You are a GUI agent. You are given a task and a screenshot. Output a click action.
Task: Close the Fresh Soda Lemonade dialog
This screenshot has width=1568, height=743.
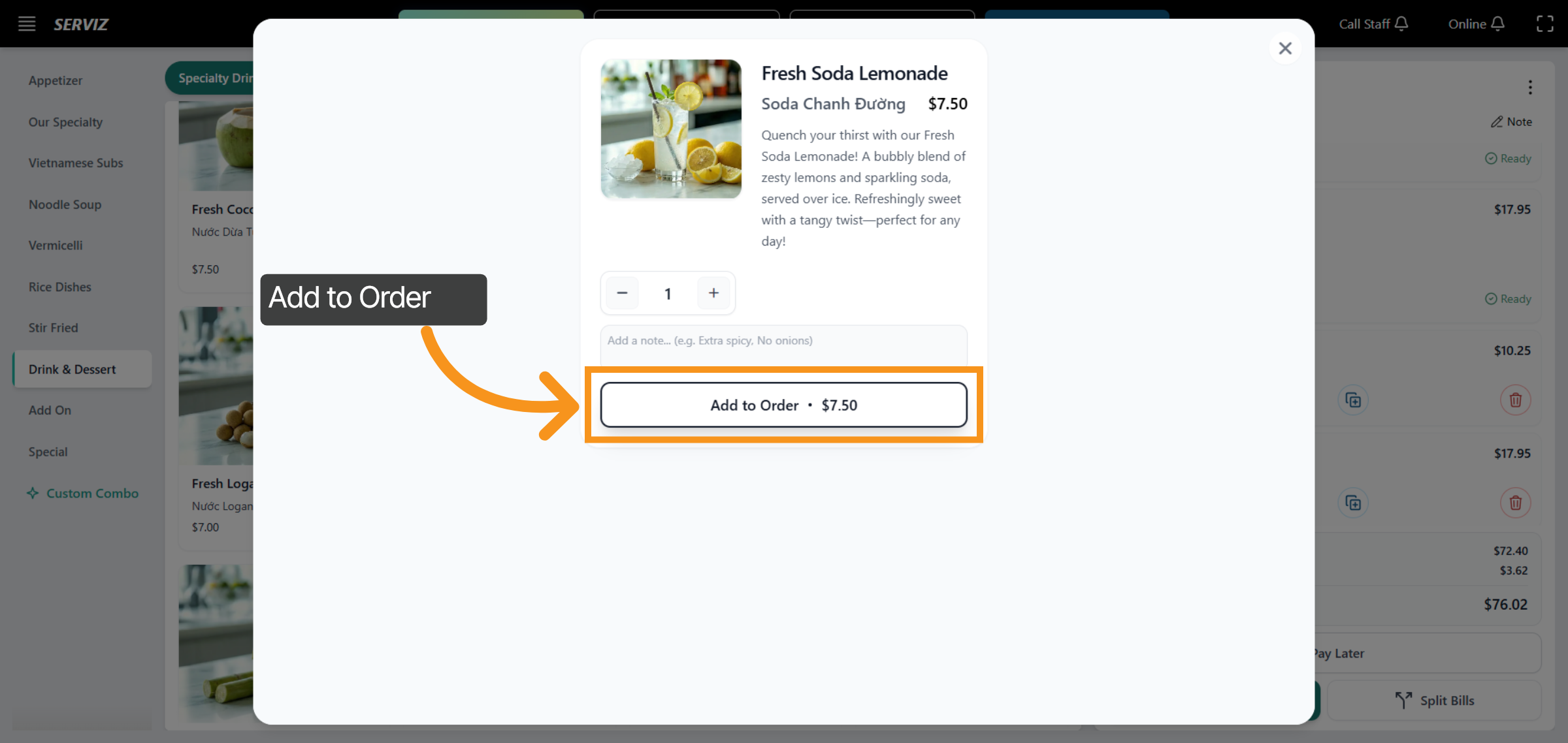click(x=1285, y=48)
